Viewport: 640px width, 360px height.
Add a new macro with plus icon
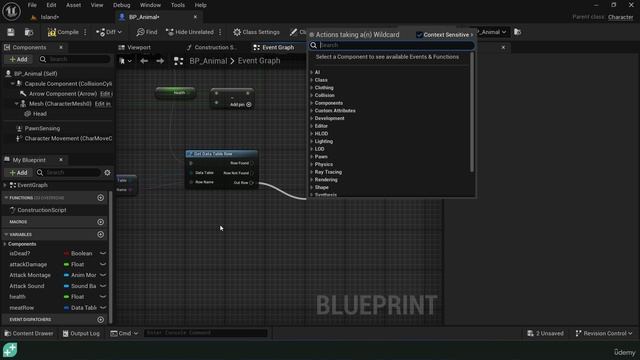tap(100, 222)
